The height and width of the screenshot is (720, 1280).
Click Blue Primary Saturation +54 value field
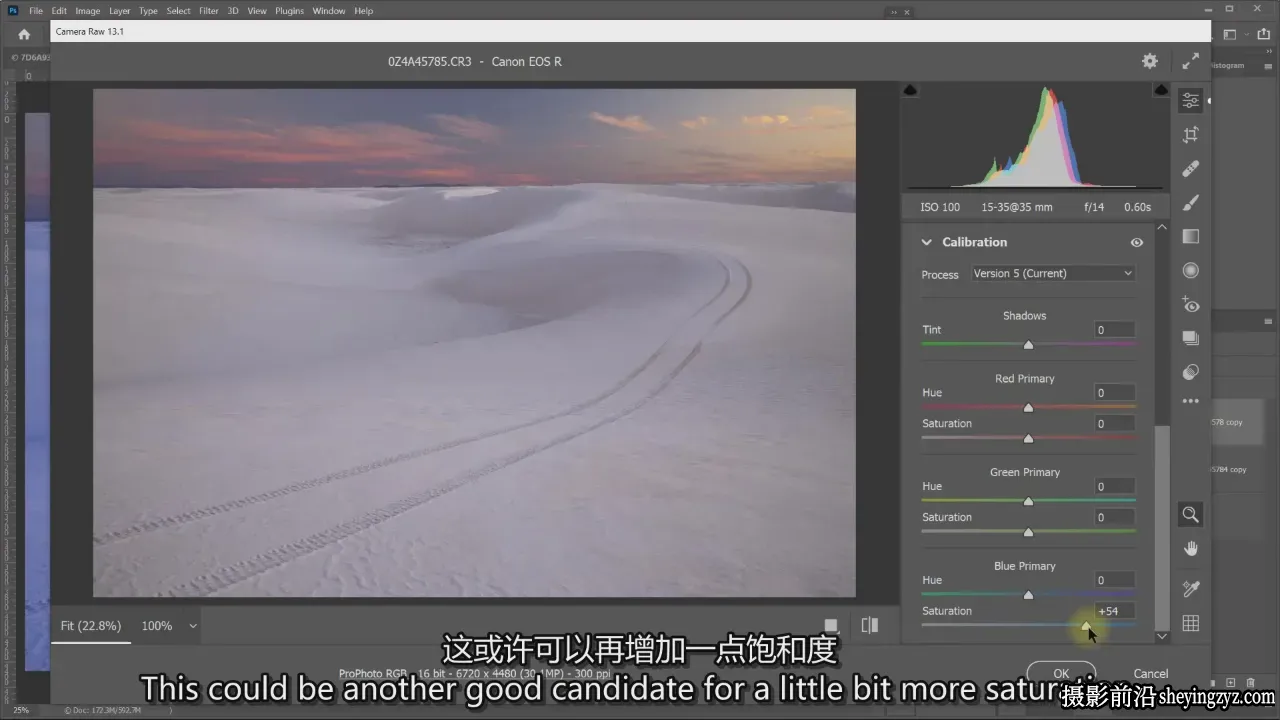[x=1114, y=611]
